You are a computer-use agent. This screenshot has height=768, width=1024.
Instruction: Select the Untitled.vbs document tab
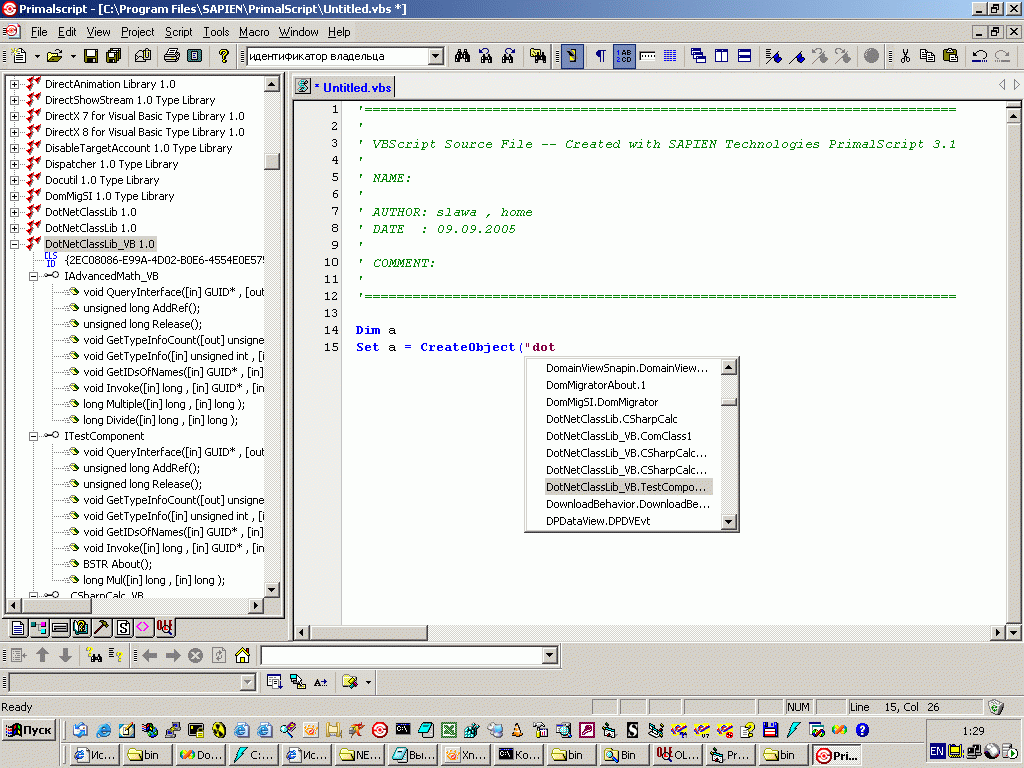coord(344,88)
